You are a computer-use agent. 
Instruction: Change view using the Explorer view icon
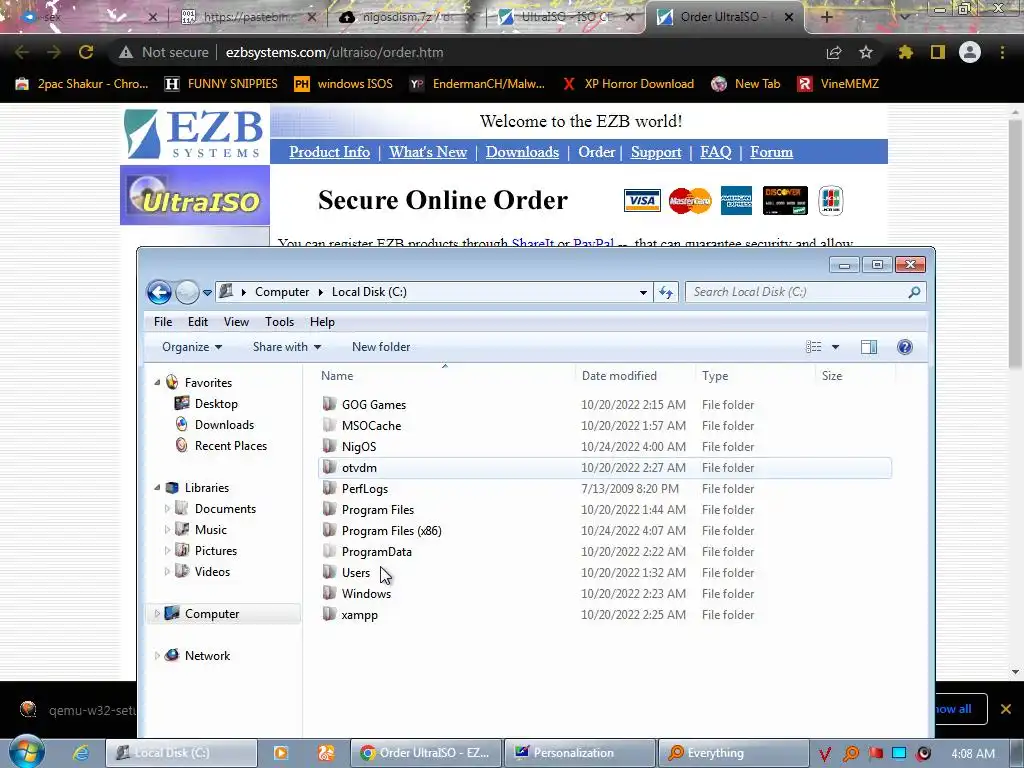pyautogui.click(x=813, y=347)
